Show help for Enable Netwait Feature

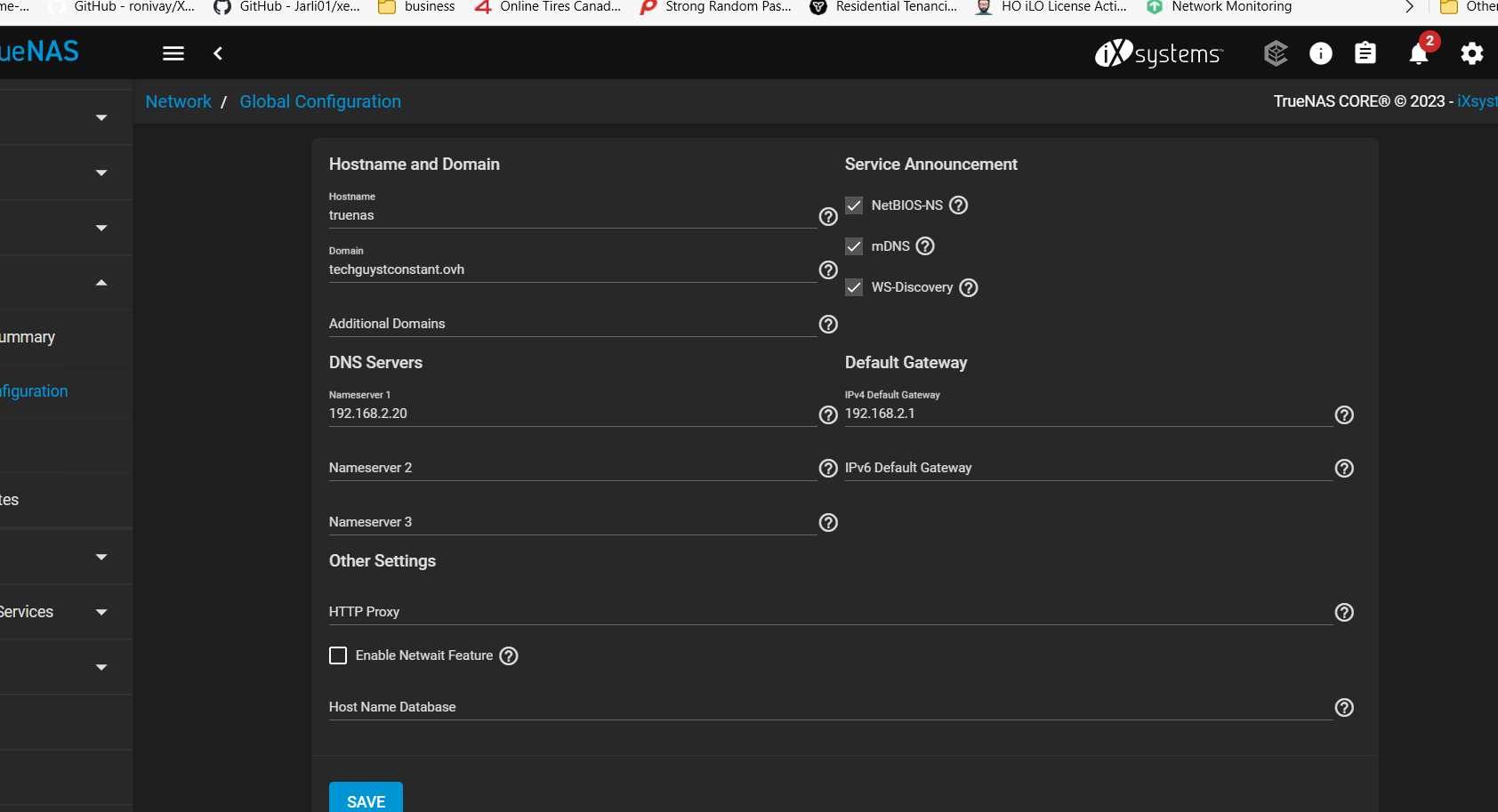[508, 655]
